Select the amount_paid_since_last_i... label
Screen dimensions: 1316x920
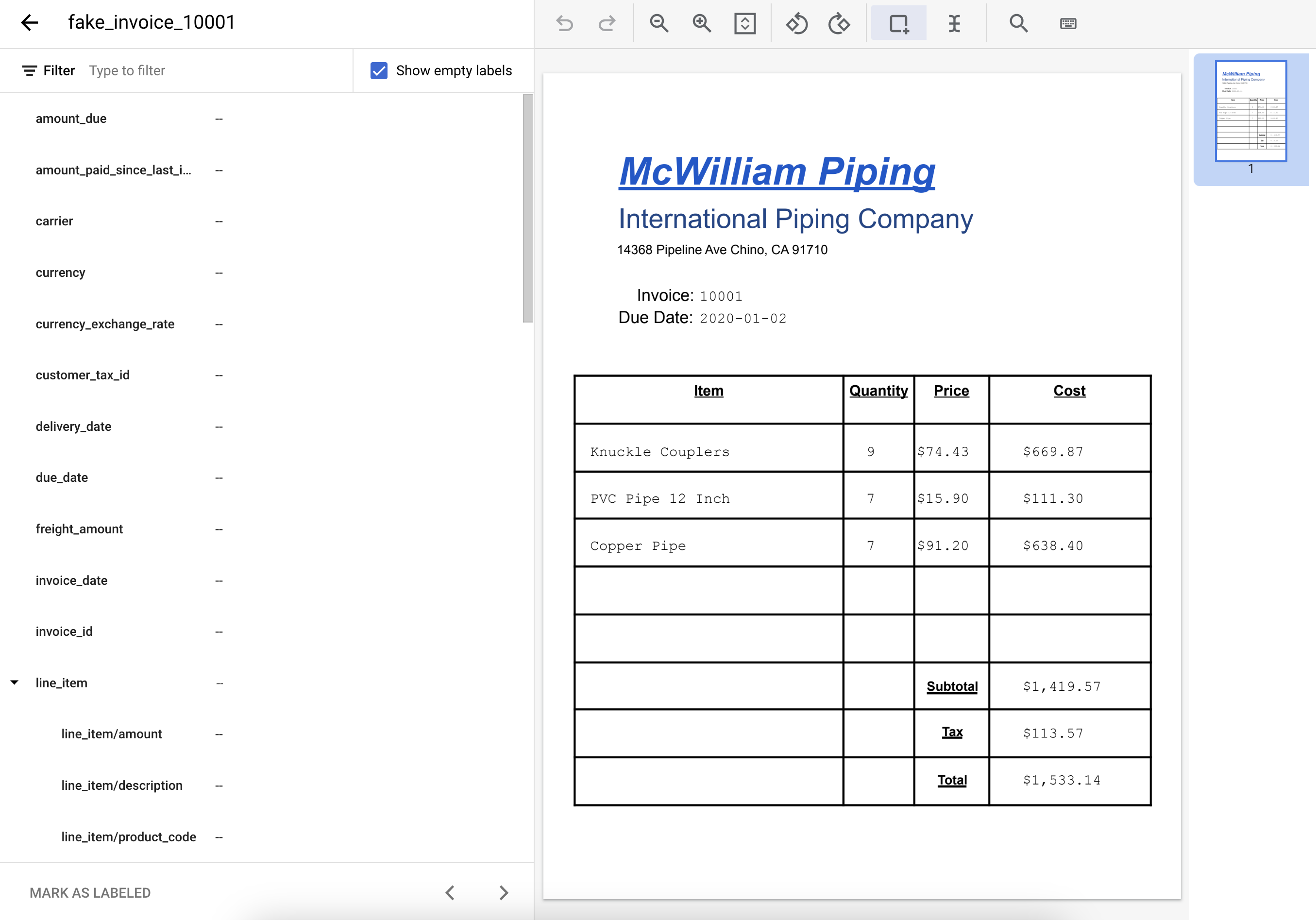pos(114,170)
